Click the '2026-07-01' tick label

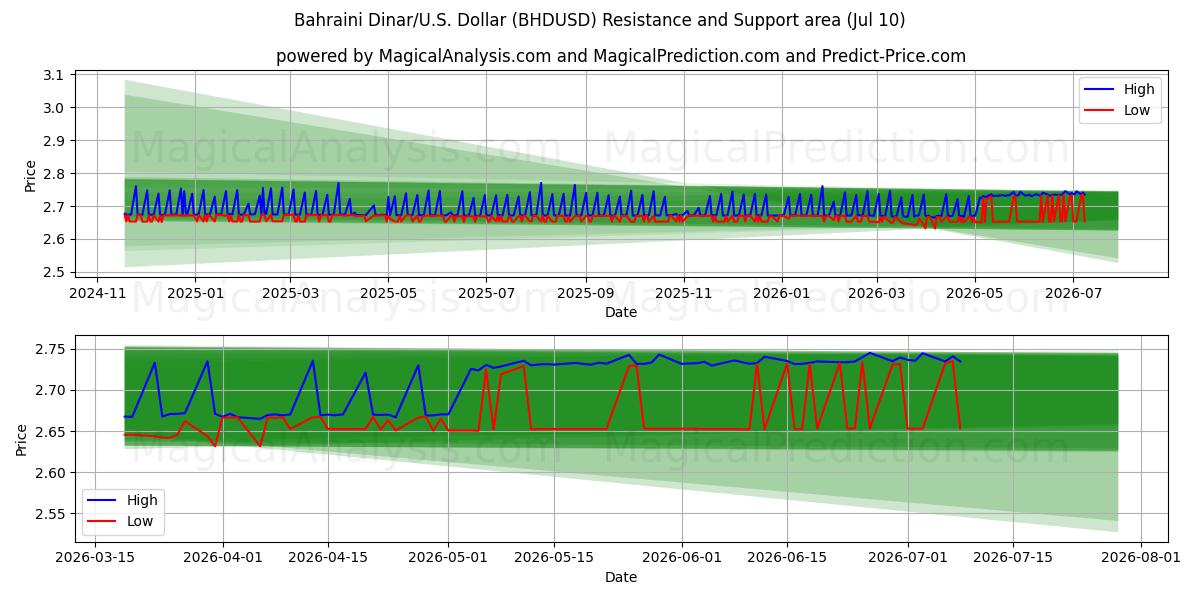[907, 558]
